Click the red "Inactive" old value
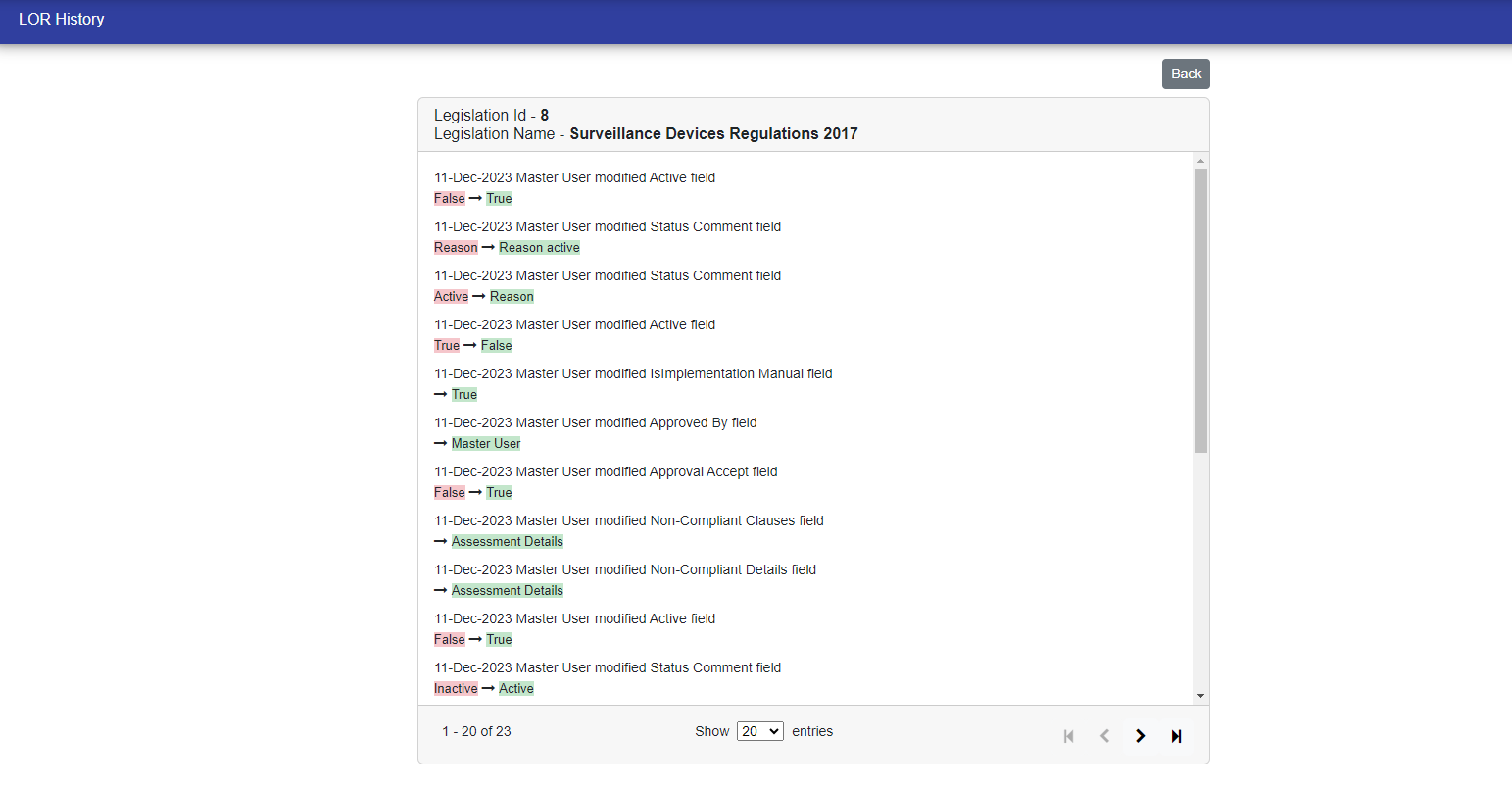Image resolution: width=1512 pixels, height=789 pixels. 456,689
